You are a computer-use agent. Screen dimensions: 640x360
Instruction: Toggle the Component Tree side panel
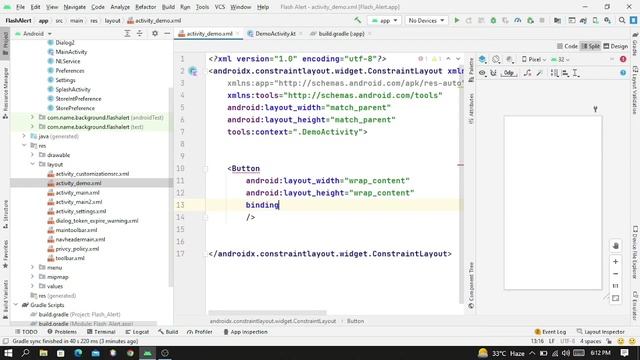click(471, 285)
